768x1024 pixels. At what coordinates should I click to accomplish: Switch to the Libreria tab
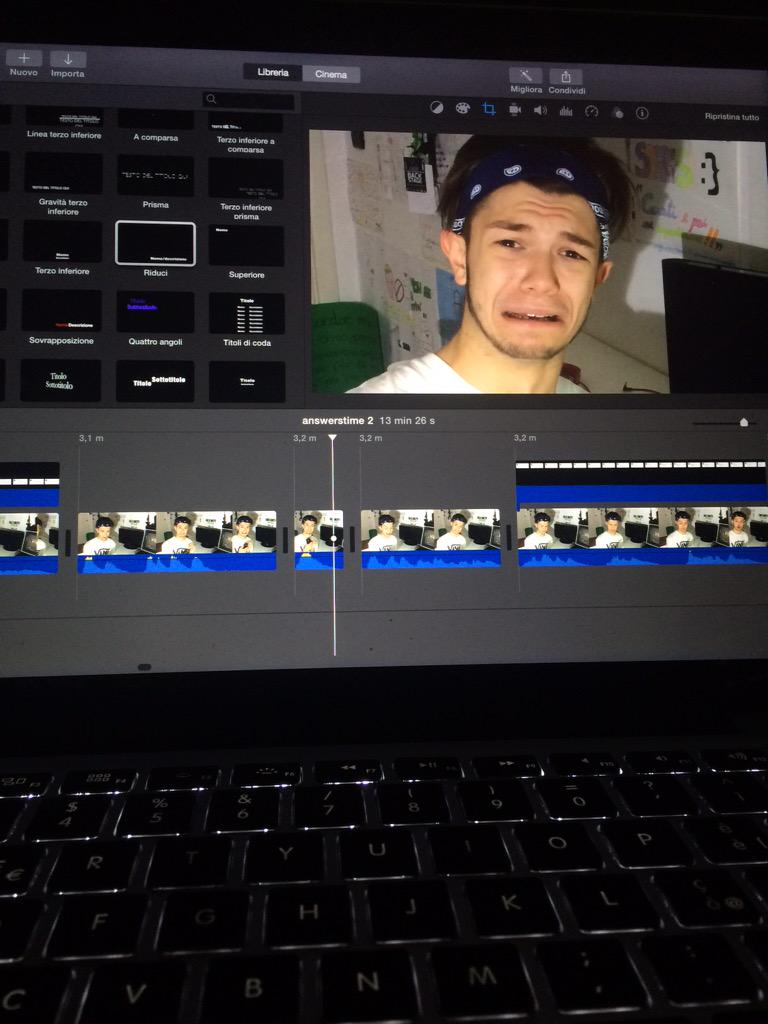tap(272, 72)
